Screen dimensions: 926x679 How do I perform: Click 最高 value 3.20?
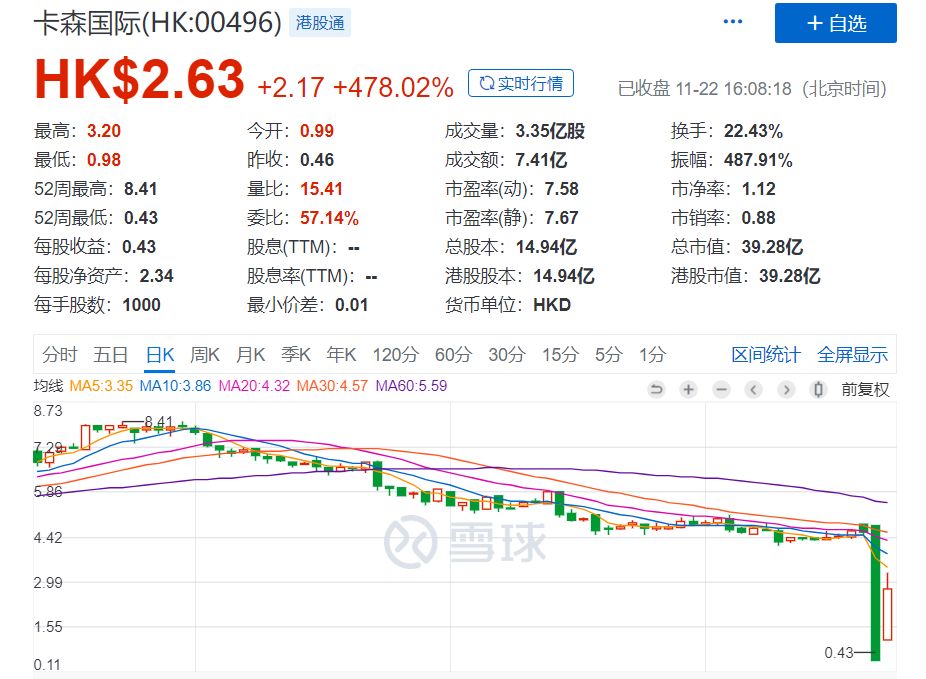pos(104,130)
